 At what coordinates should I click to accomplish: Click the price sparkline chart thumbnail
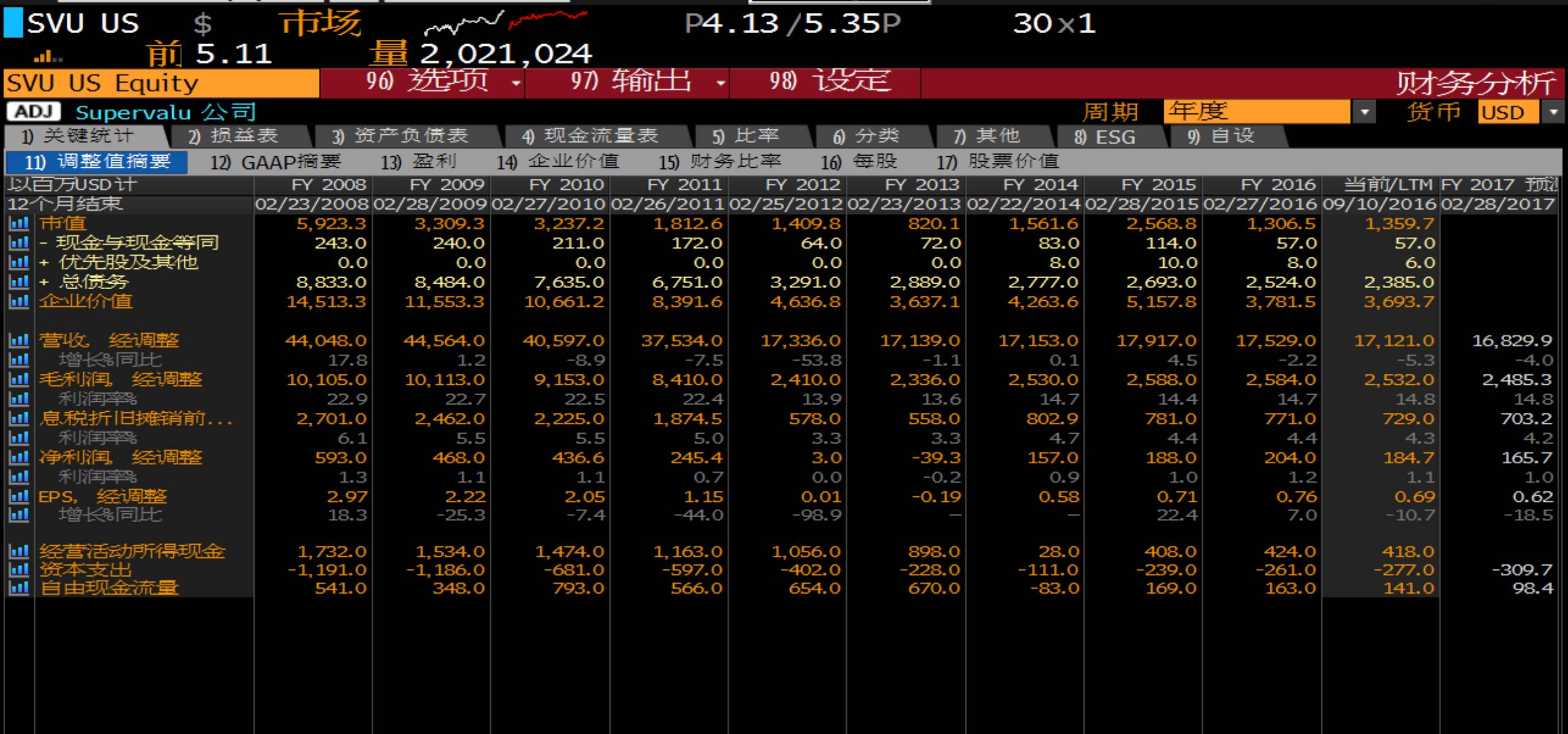(505, 23)
